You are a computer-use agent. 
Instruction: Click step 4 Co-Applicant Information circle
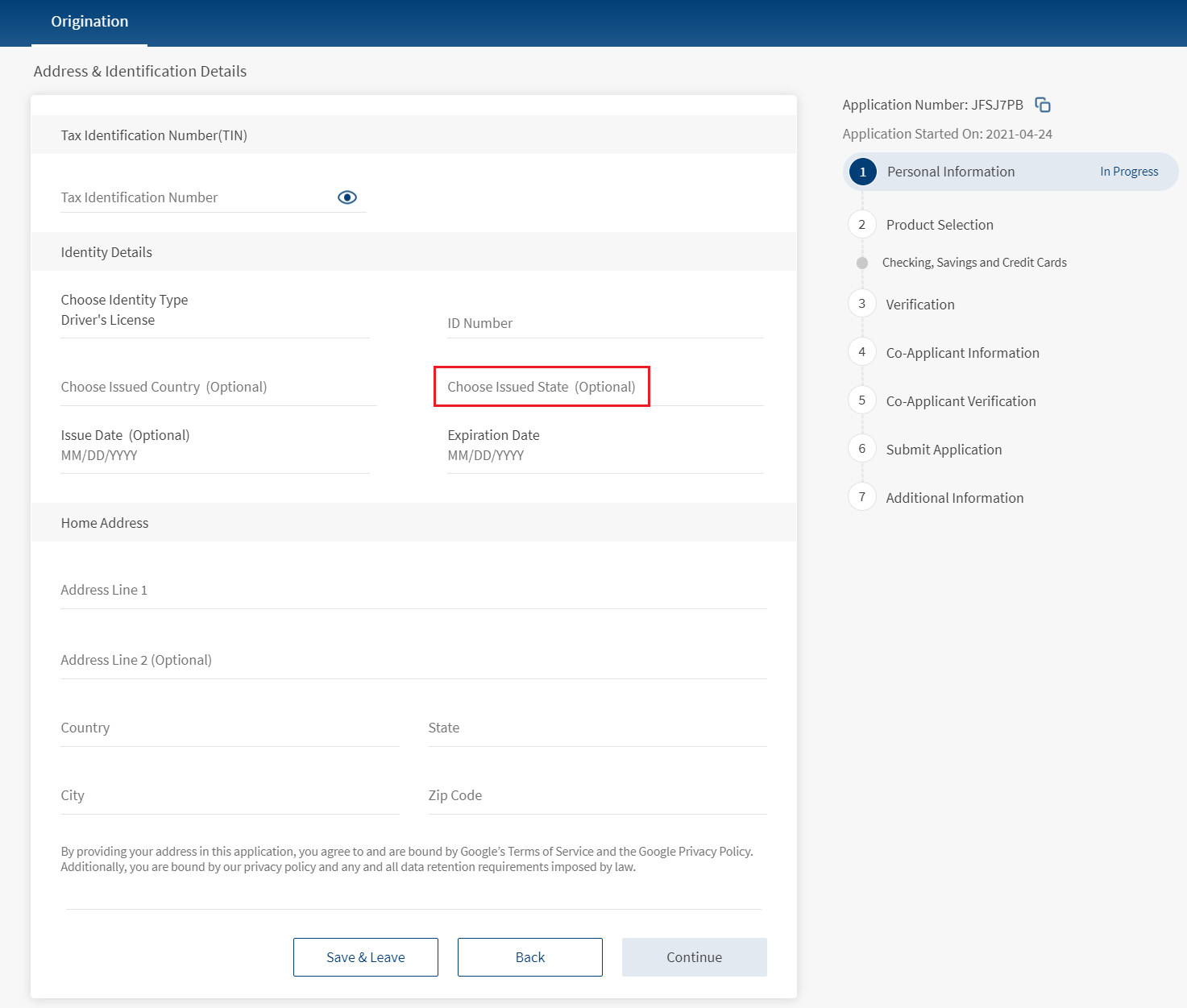click(862, 352)
